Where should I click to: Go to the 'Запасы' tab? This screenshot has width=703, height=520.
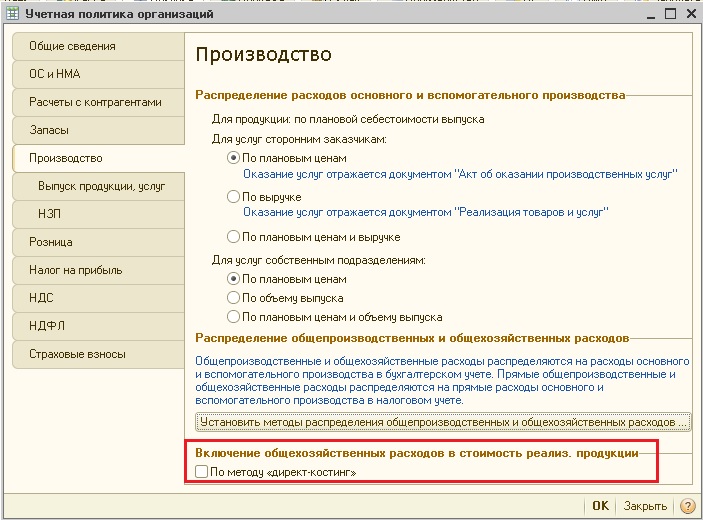pyautogui.click(x=99, y=130)
